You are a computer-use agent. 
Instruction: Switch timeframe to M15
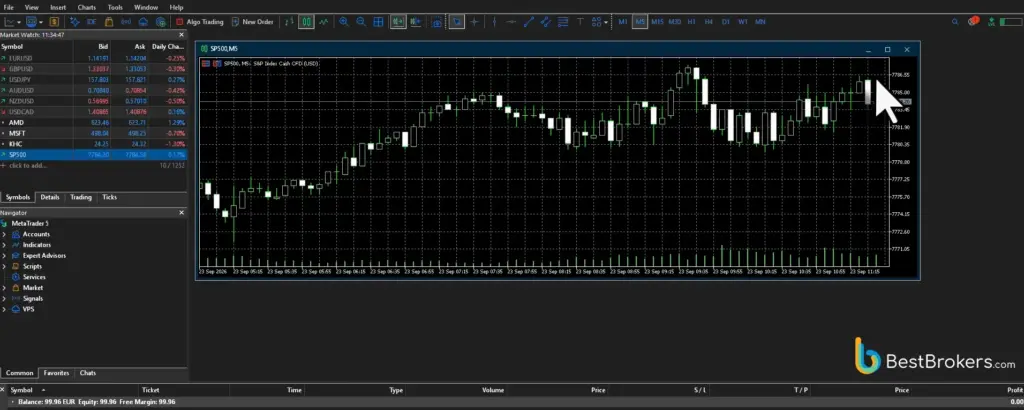pyautogui.click(x=658, y=22)
